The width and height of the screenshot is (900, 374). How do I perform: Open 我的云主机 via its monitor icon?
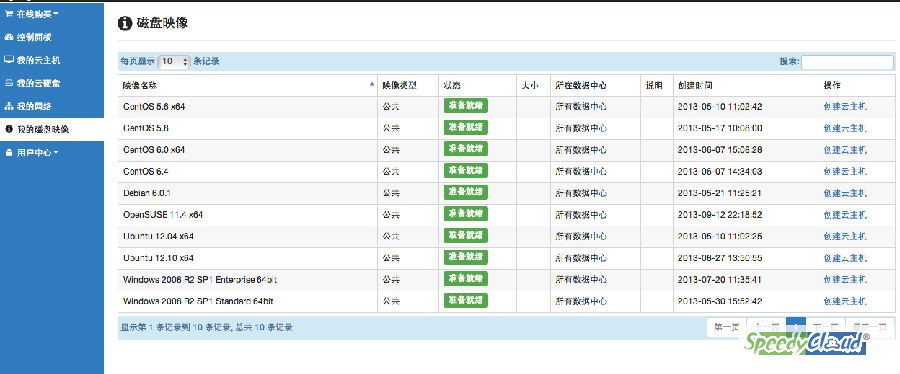click(9, 60)
